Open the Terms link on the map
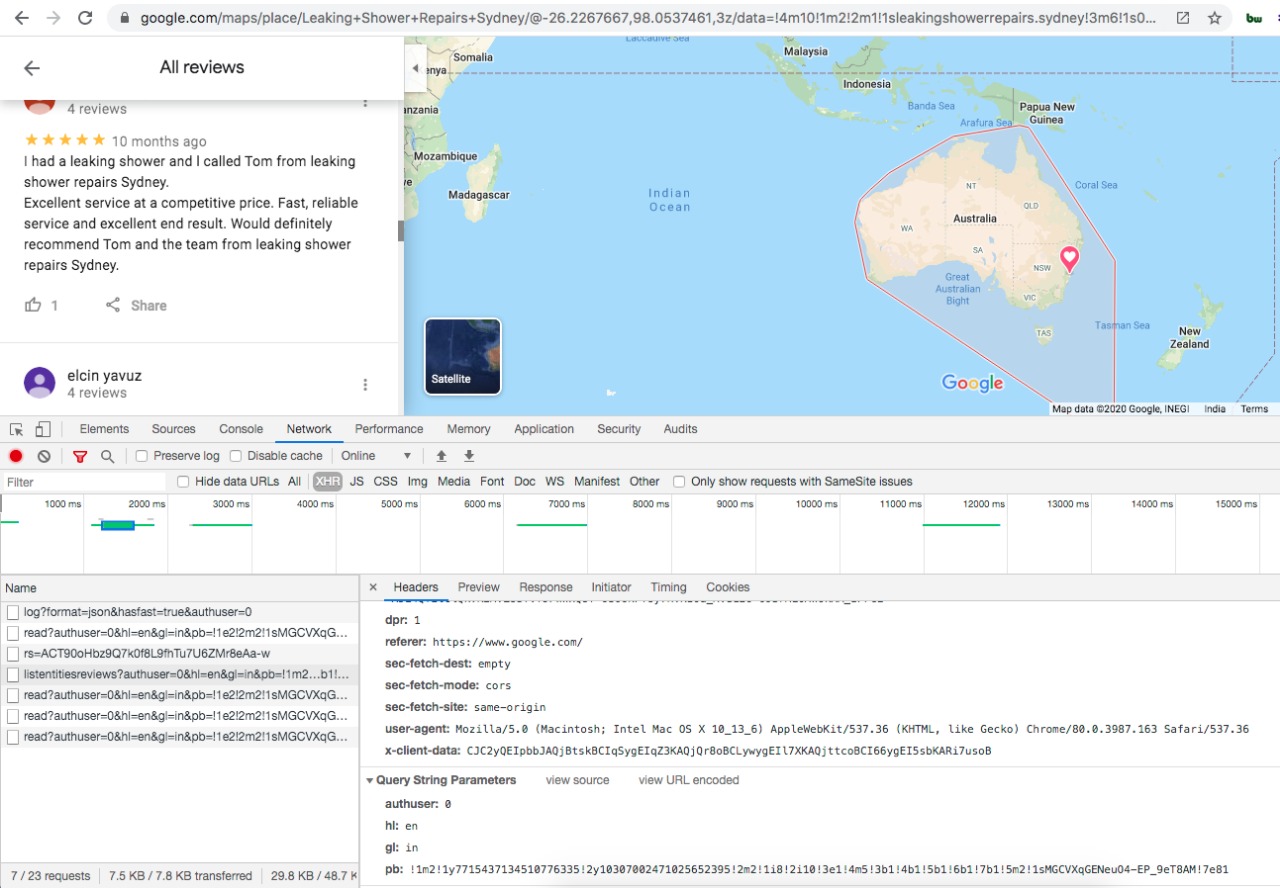The image size is (1280, 888). 1254,409
